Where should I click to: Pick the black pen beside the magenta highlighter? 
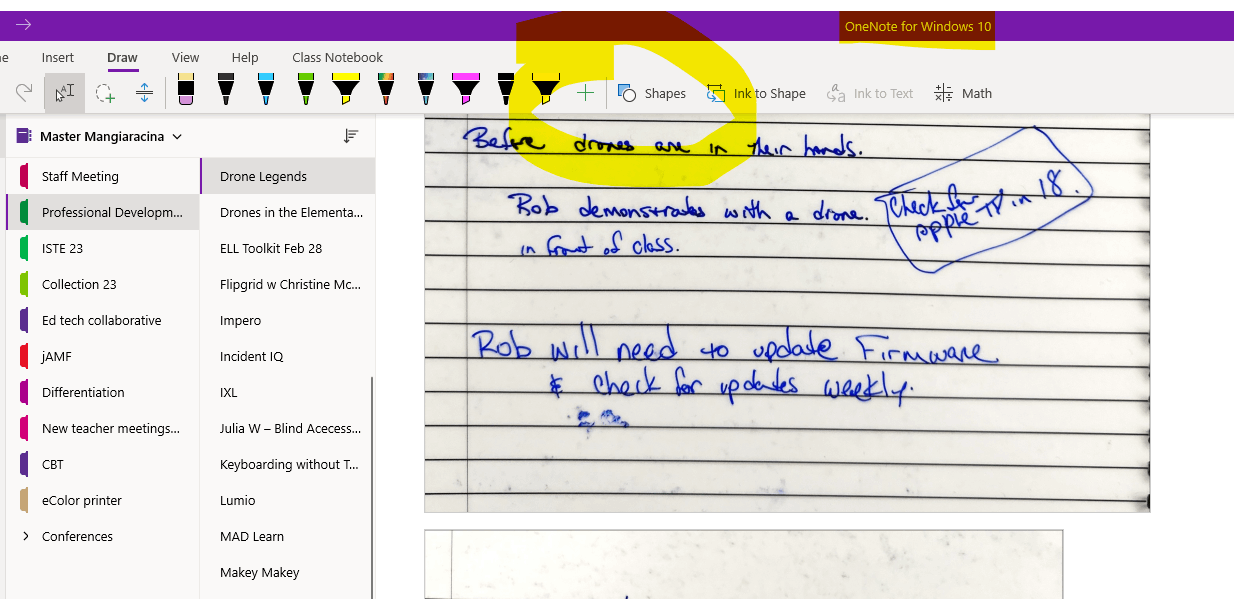tap(506, 90)
